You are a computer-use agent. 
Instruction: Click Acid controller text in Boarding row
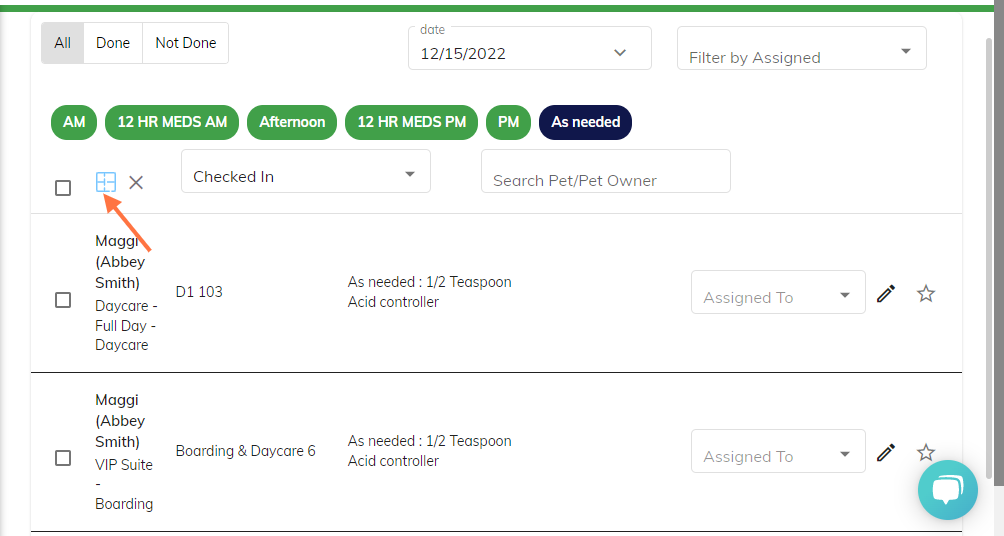point(393,461)
